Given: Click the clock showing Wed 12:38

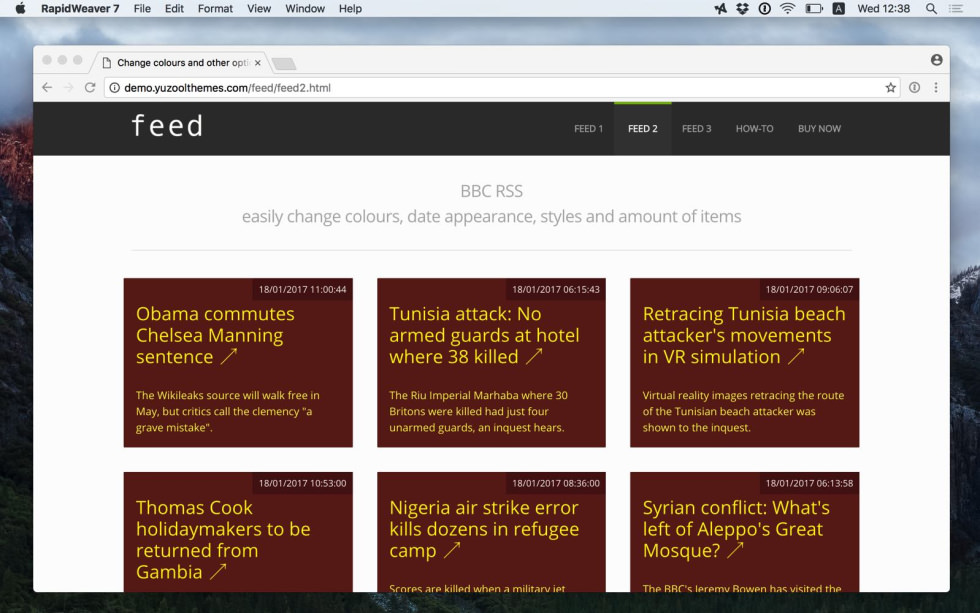Looking at the screenshot, I should pyautogui.click(x=883, y=9).
